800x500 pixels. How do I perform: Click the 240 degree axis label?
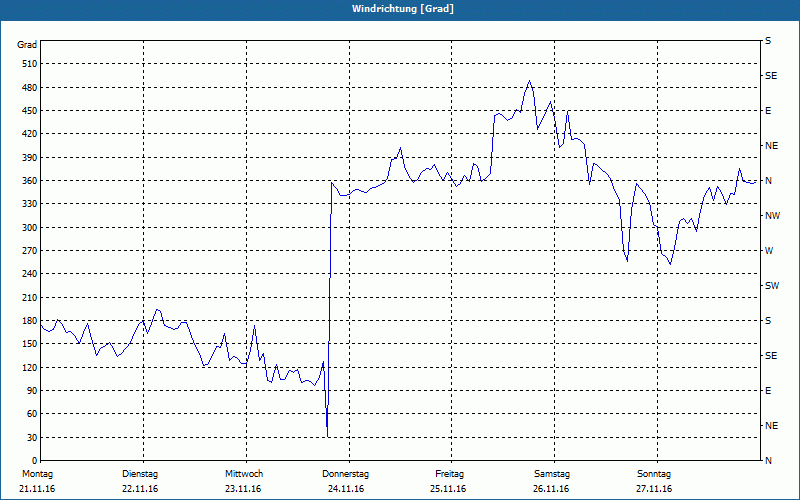tap(30, 274)
